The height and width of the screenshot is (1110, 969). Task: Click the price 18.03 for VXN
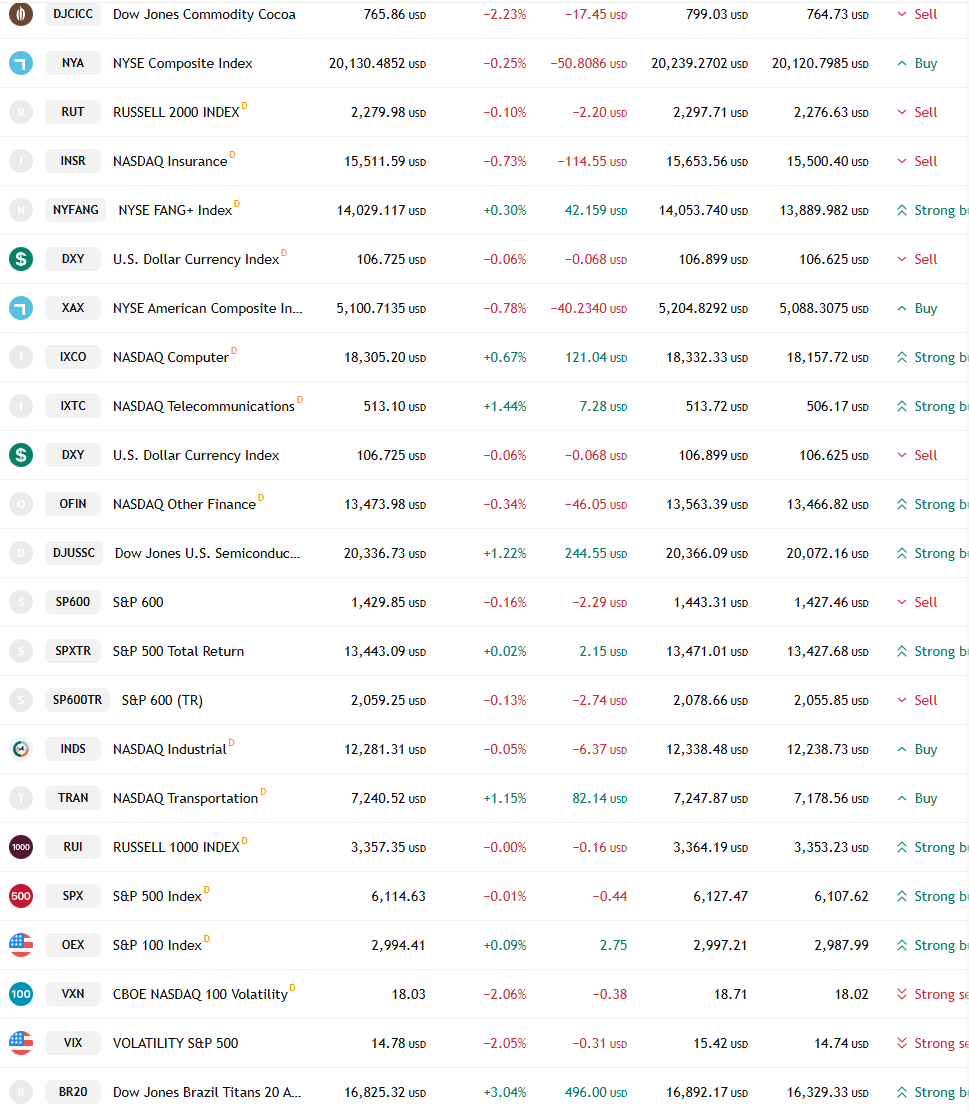[408, 995]
